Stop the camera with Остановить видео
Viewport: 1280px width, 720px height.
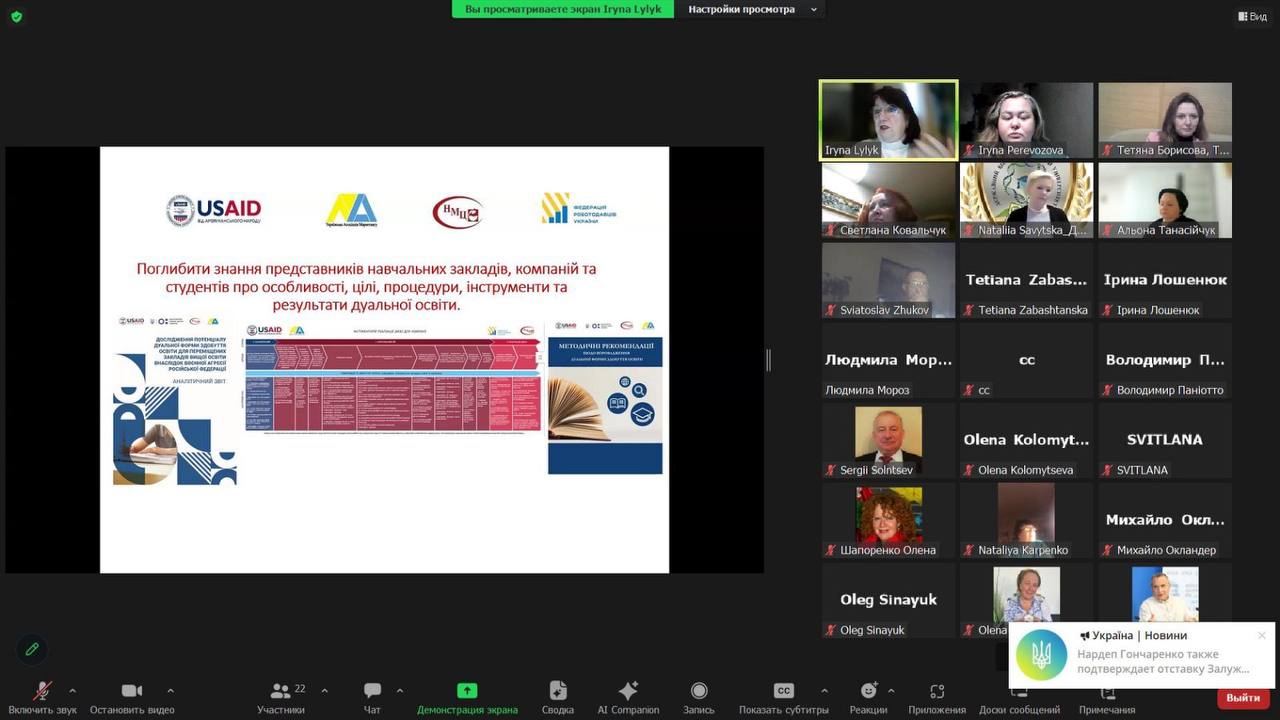tap(131, 692)
